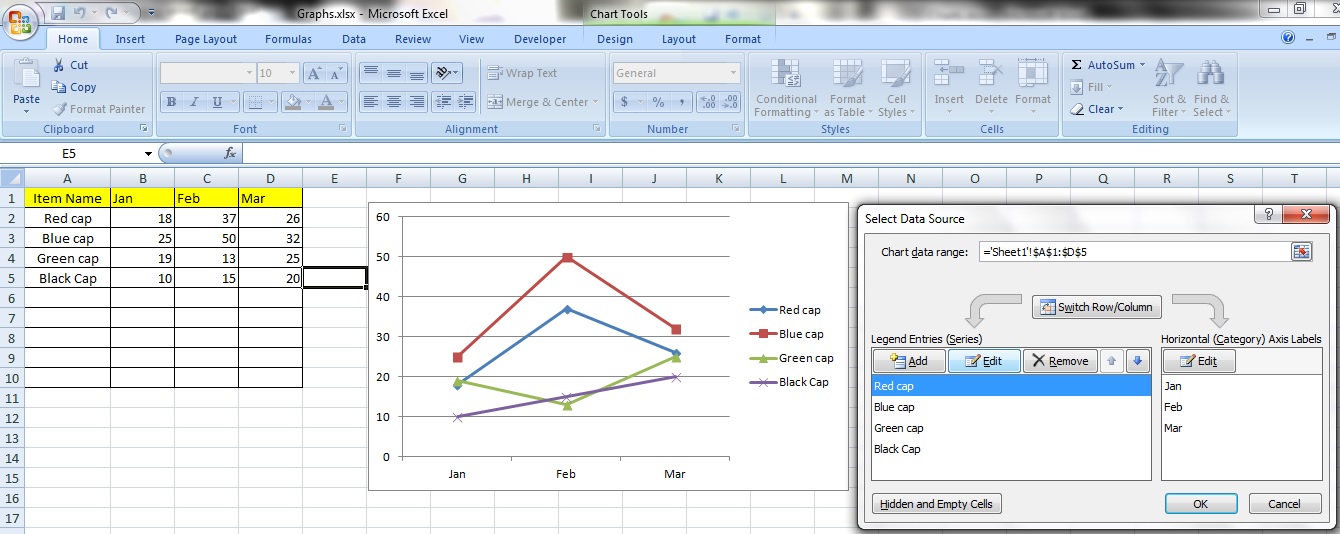Toggle Wrap Text option
This screenshot has height=534, width=1340.
(x=522, y=73)
